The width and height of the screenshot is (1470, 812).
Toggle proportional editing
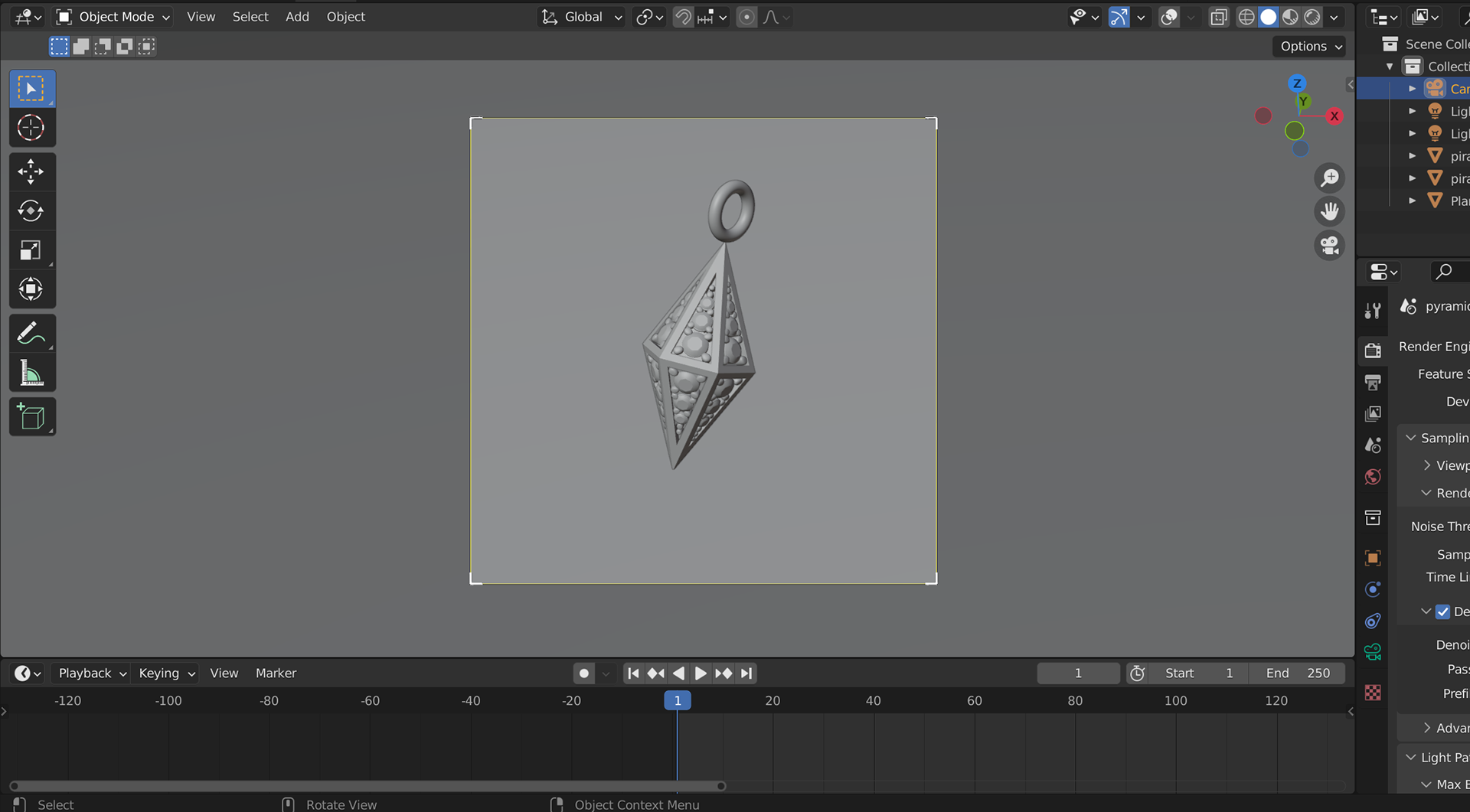pyautogui.click(x=746, y=17)
